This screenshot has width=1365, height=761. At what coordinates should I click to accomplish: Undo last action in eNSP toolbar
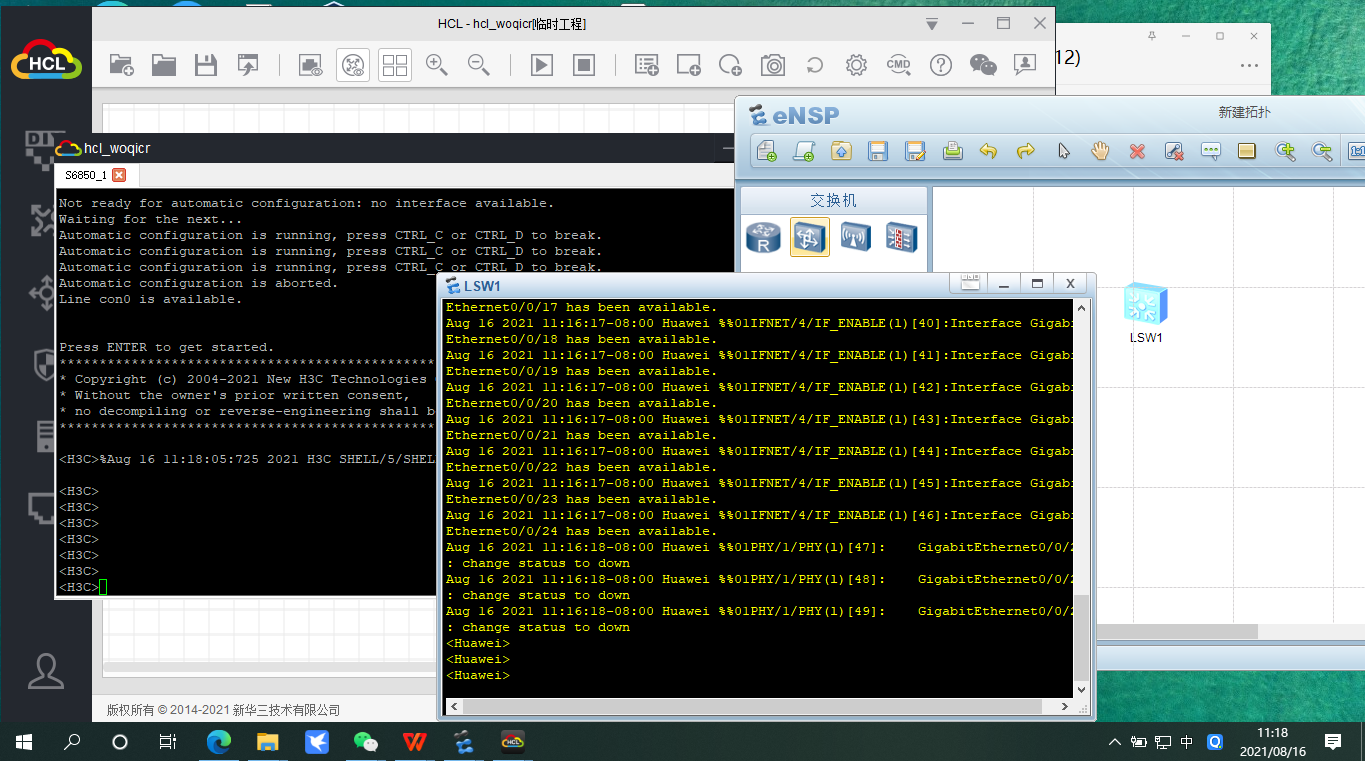pos(989,151)
